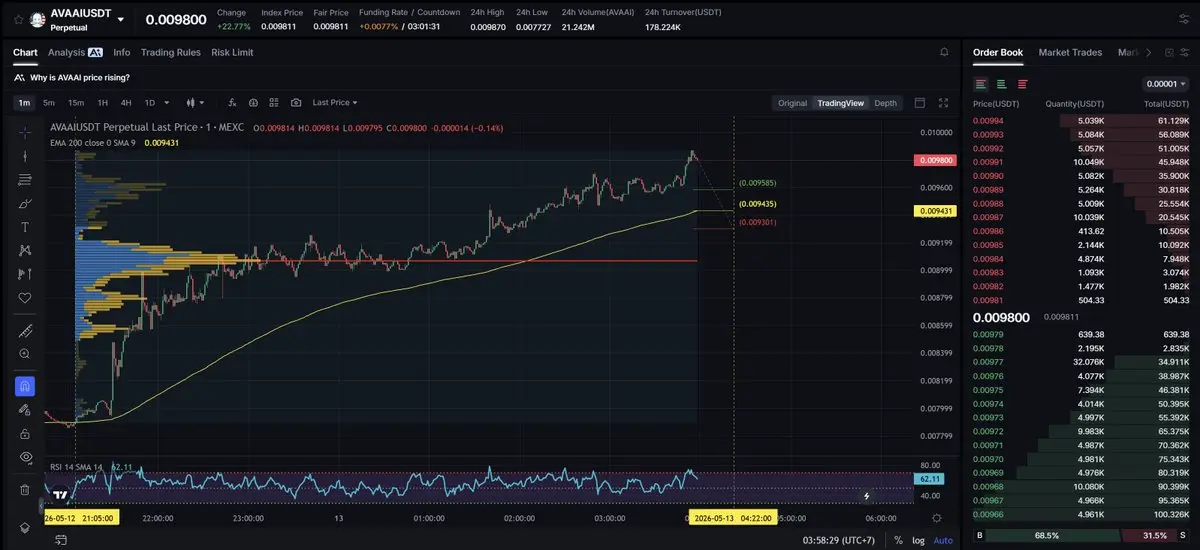Select the brush drawing tool
Image resolution: width=1200 pixels, height=550 pixels.
[x=25, y=203]
